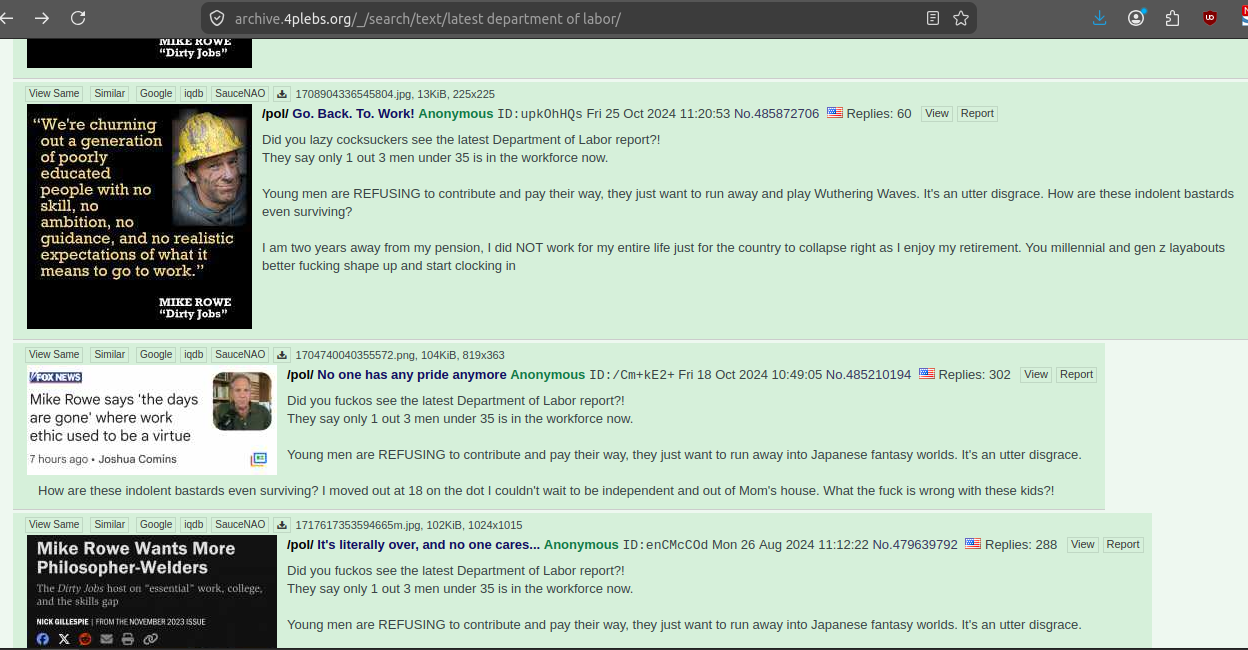1248x650 pixels.
Task: Click title 'Go. Back. To. Work!'
Action: click(353, 113)
